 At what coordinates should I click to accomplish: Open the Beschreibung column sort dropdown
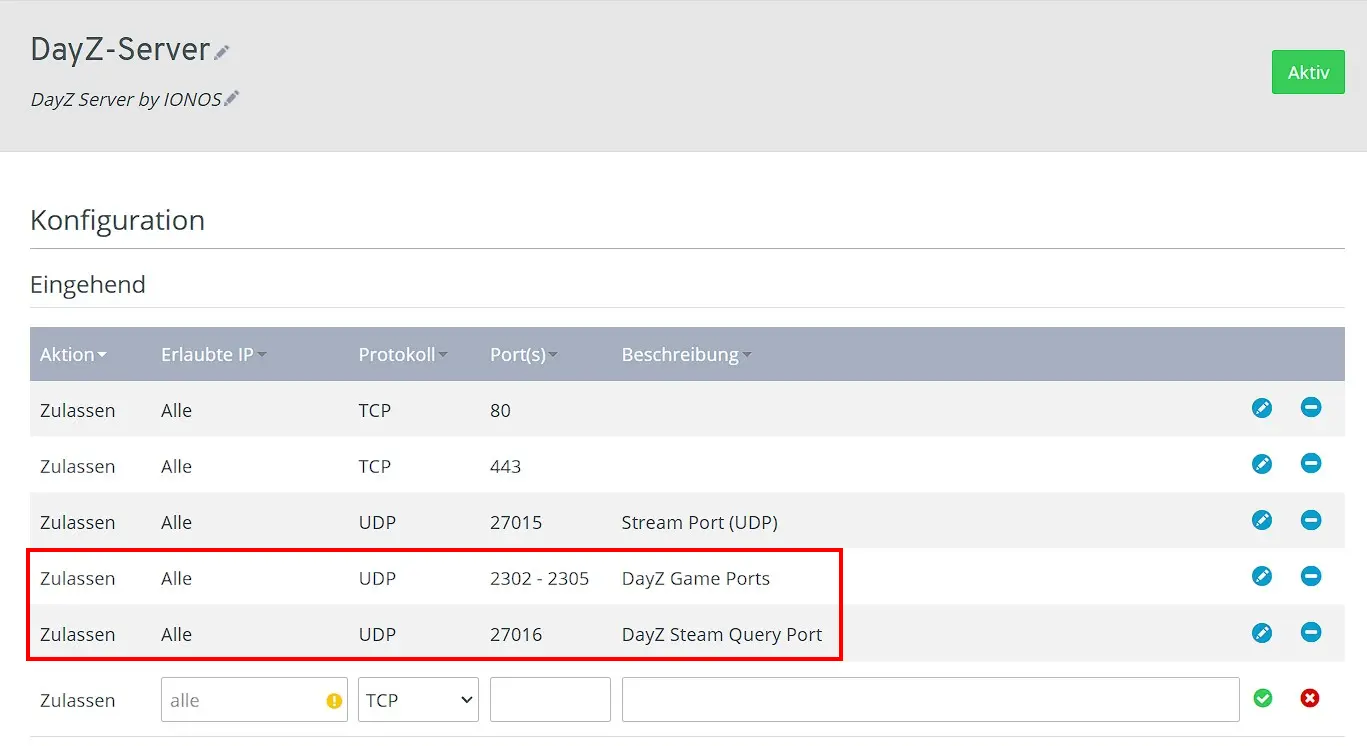point(747,354)
